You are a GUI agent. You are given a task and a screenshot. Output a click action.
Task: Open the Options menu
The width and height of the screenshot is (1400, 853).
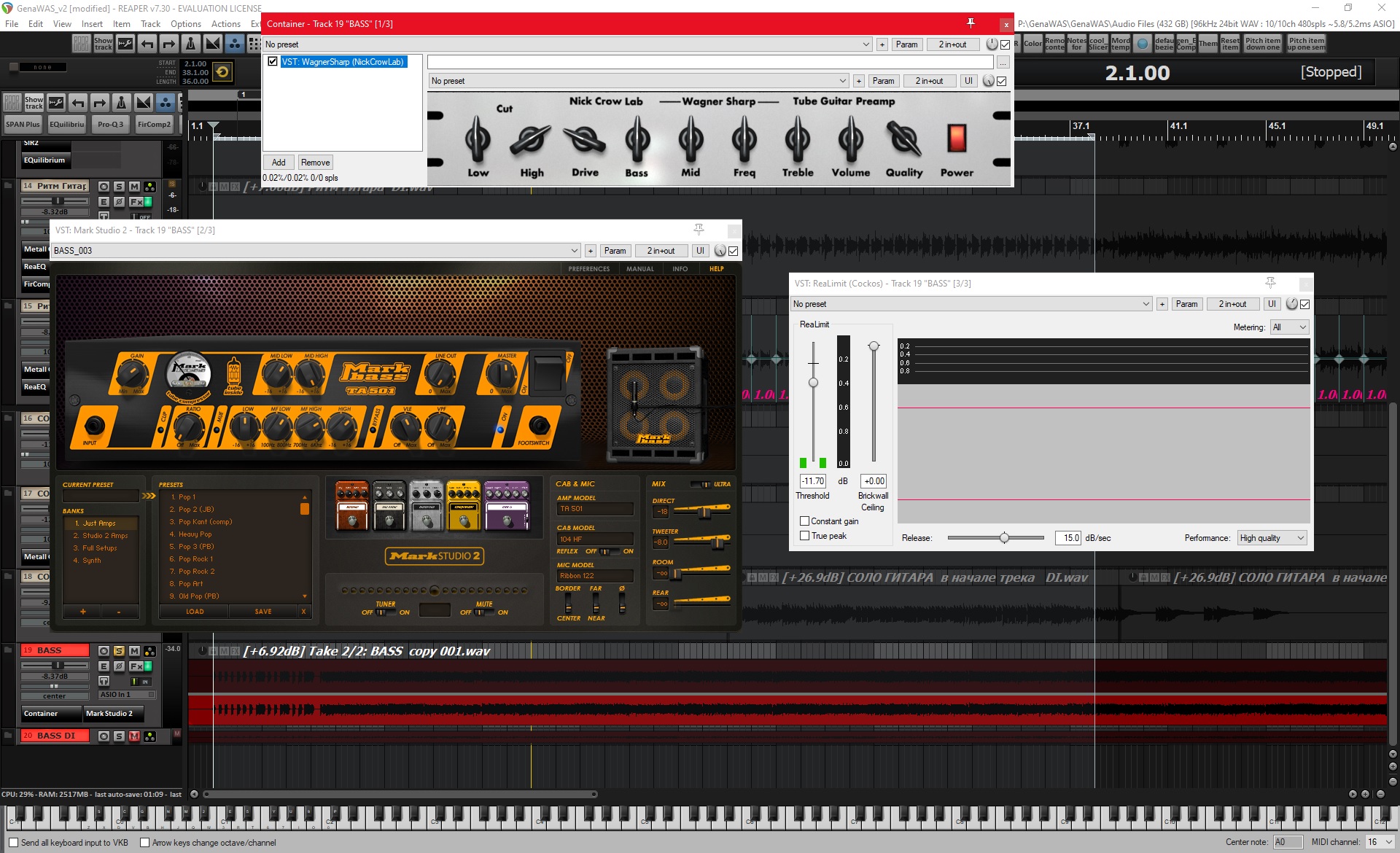point(185,24)
